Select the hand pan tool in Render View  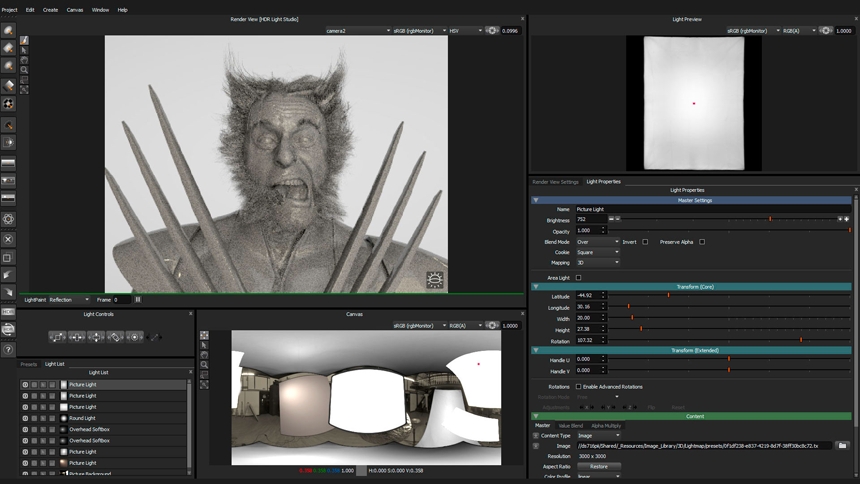(24, 60)
